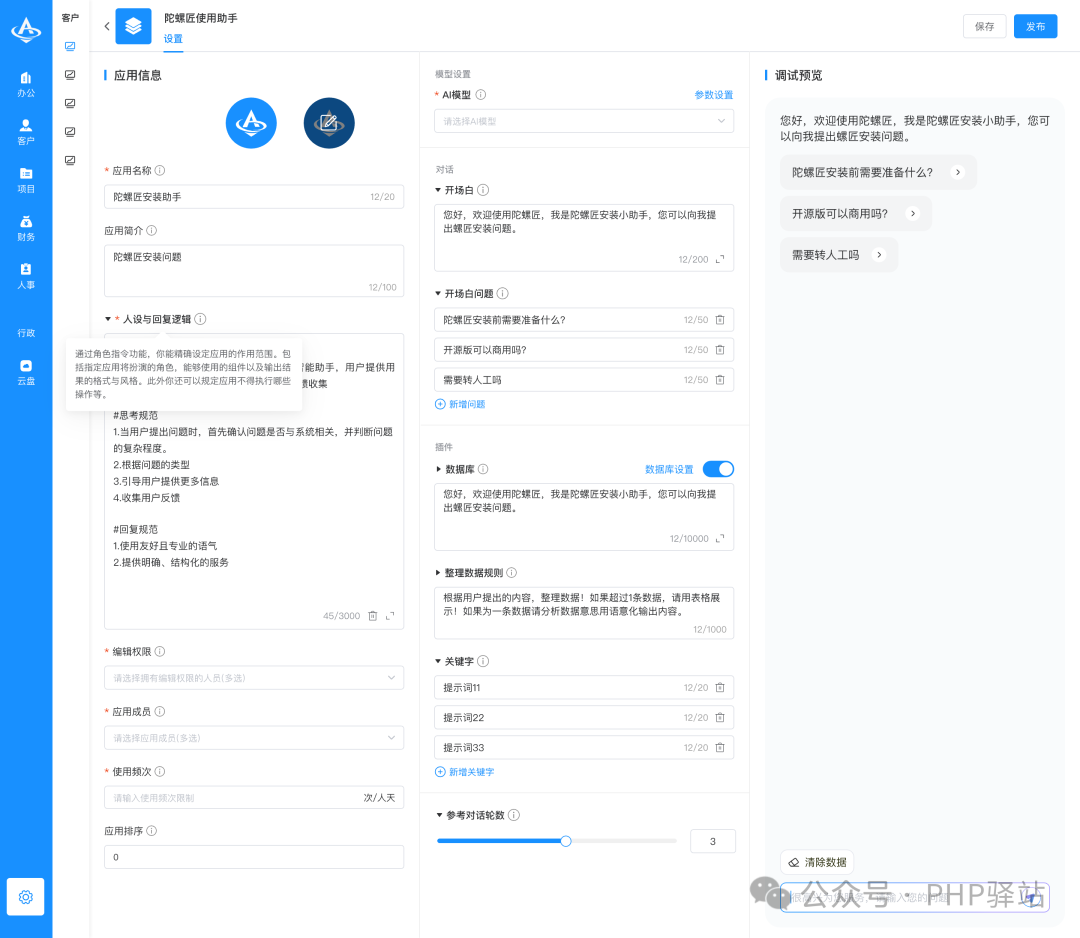Image resolution: width=1080 pixels, height=938 pixels.
Task: Toggle the 数据库 plugin switch
Action: click(718, 469)
